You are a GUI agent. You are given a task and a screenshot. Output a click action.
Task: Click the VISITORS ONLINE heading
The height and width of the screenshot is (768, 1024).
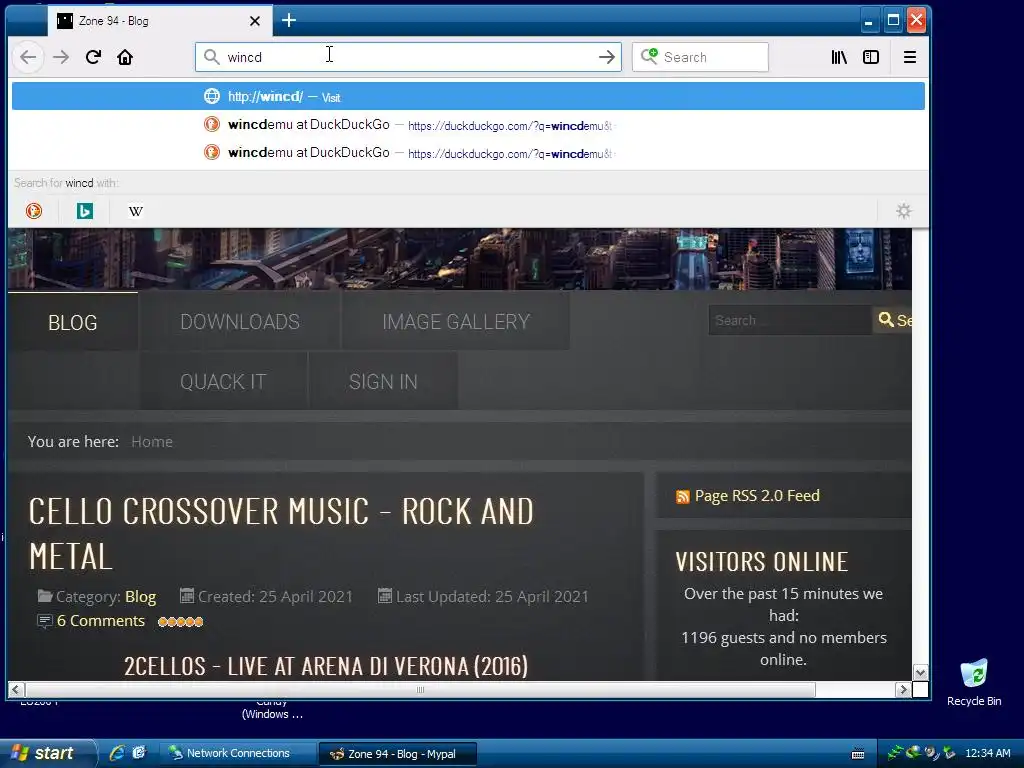761,562
